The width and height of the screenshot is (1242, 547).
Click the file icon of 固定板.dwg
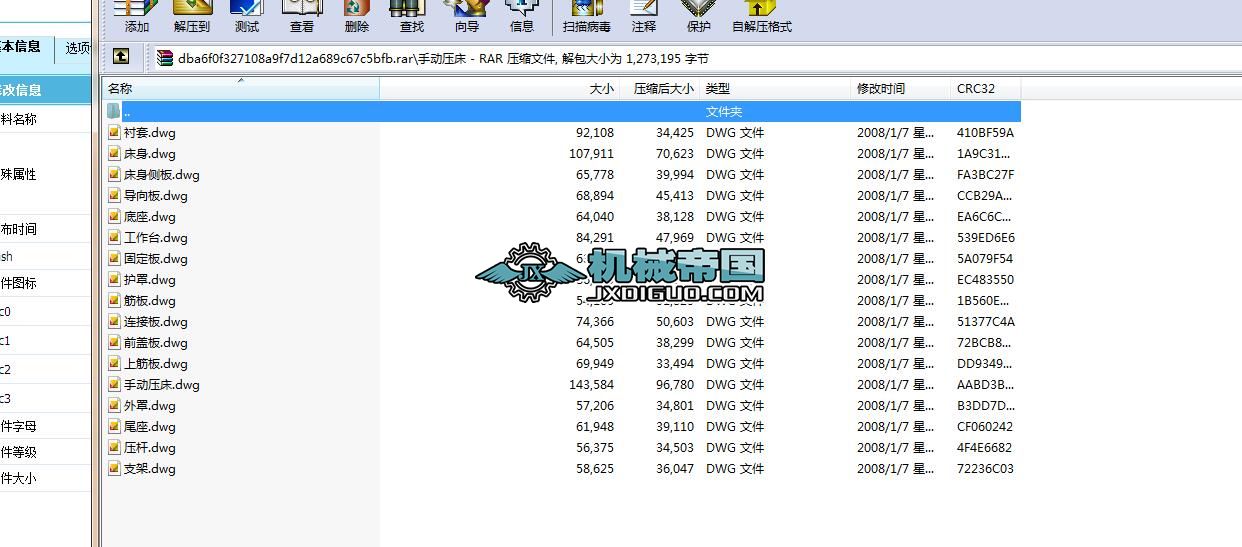[x=114, y=258]
